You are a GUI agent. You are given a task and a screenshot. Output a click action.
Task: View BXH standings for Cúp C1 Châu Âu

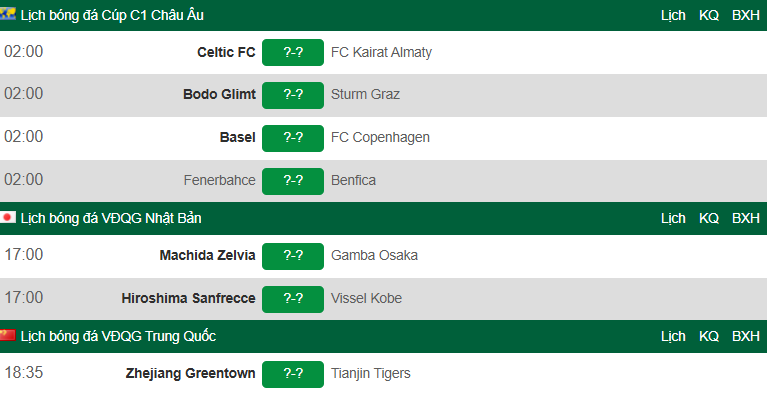point(745,15)
